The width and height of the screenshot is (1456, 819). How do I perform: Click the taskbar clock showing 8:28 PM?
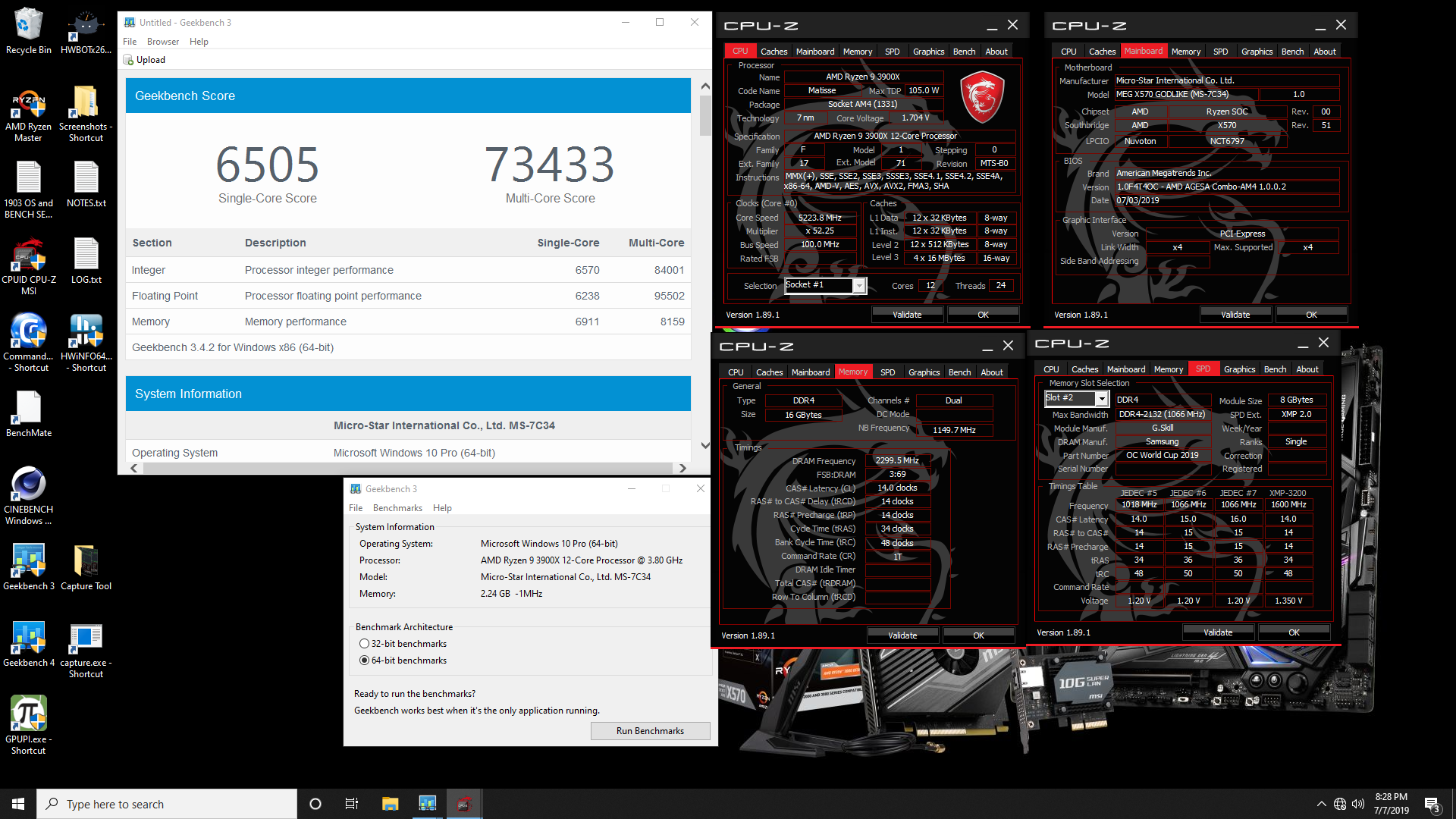(x=1391, y=804)
